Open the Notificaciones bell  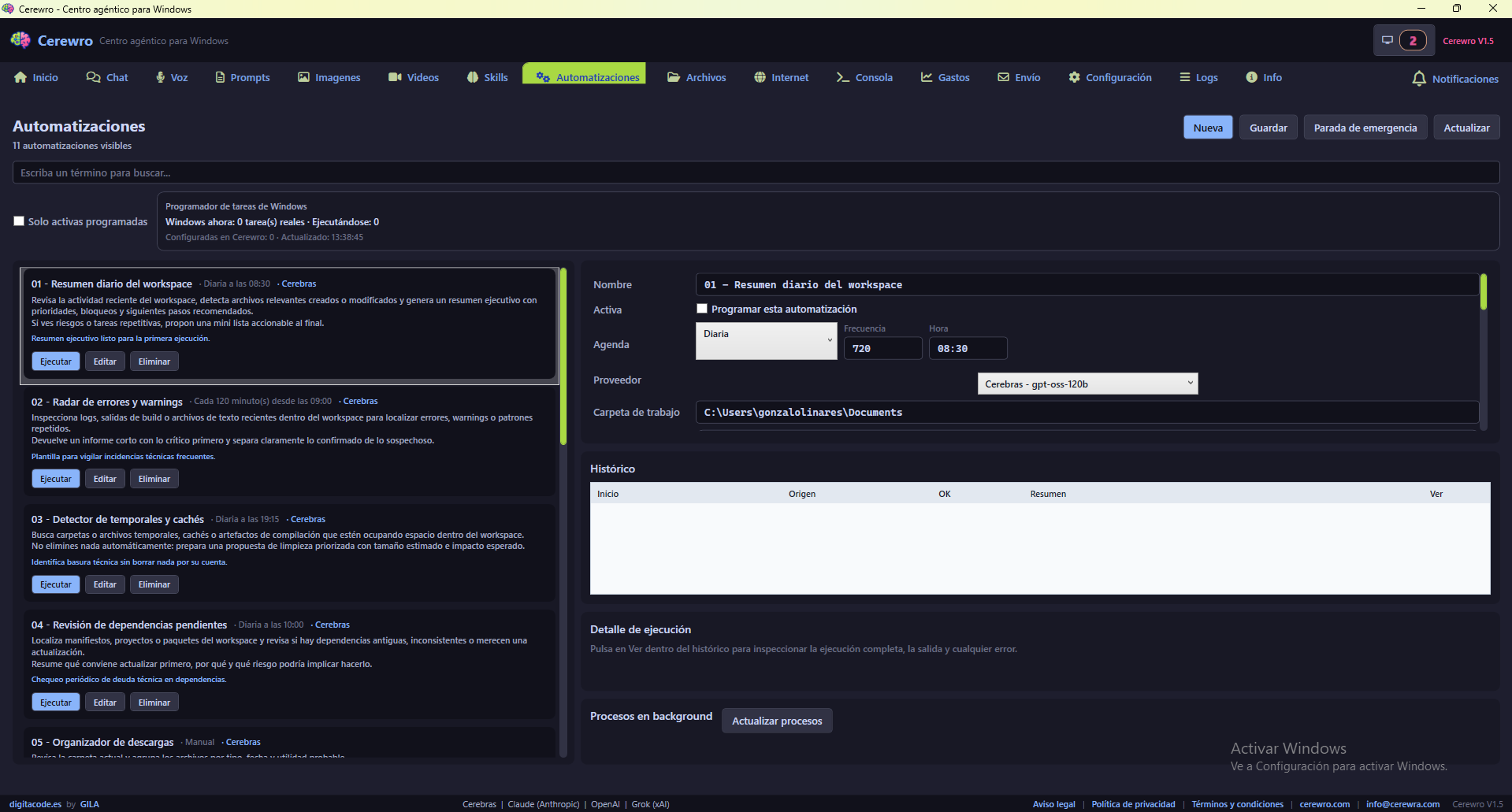1454,79
